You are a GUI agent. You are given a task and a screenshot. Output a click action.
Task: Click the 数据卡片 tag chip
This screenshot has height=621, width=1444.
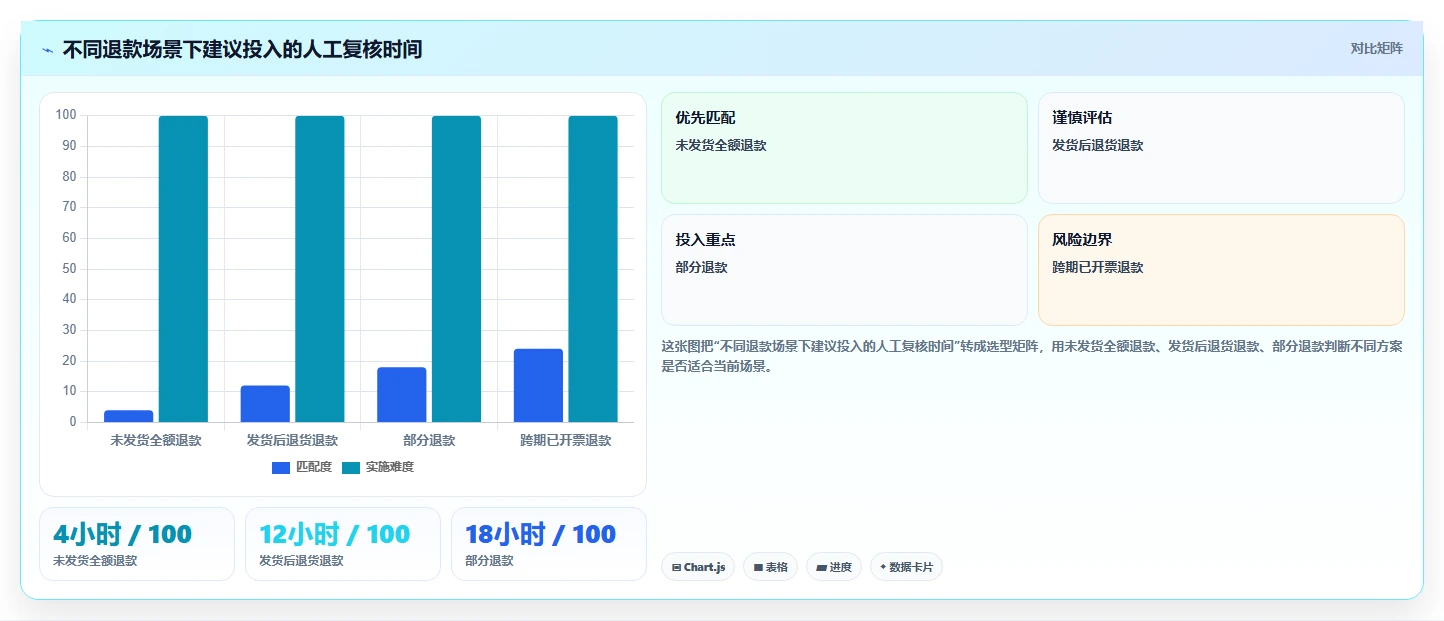[906, 567]
